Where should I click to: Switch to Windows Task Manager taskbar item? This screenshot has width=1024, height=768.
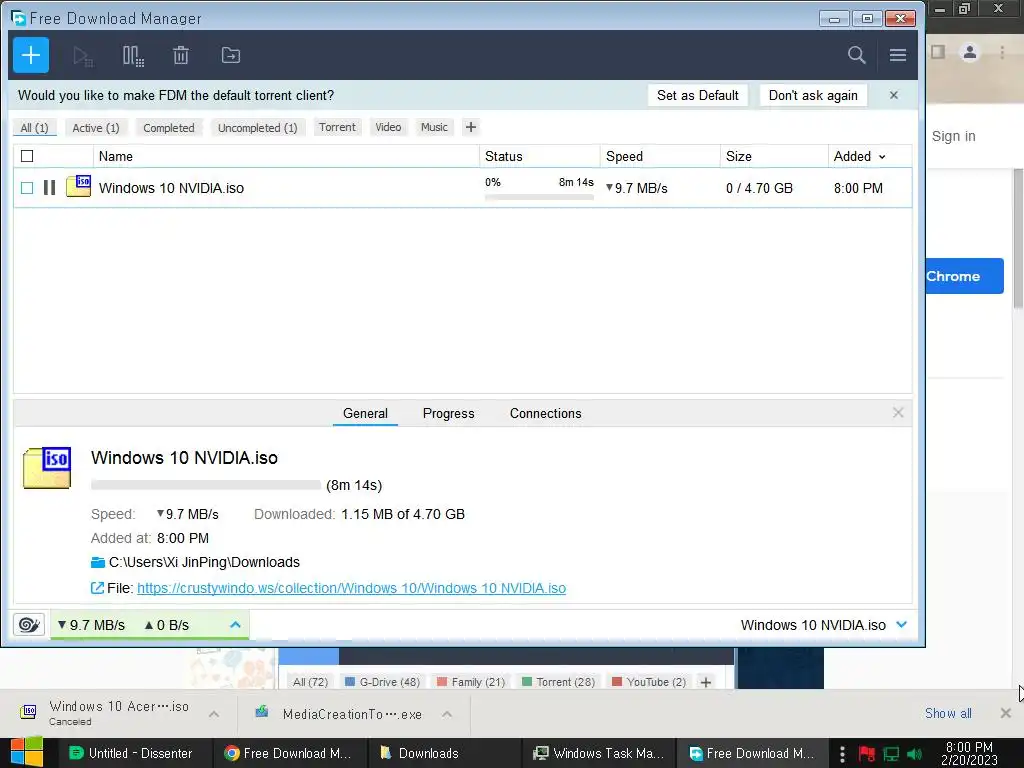point(598,753)
